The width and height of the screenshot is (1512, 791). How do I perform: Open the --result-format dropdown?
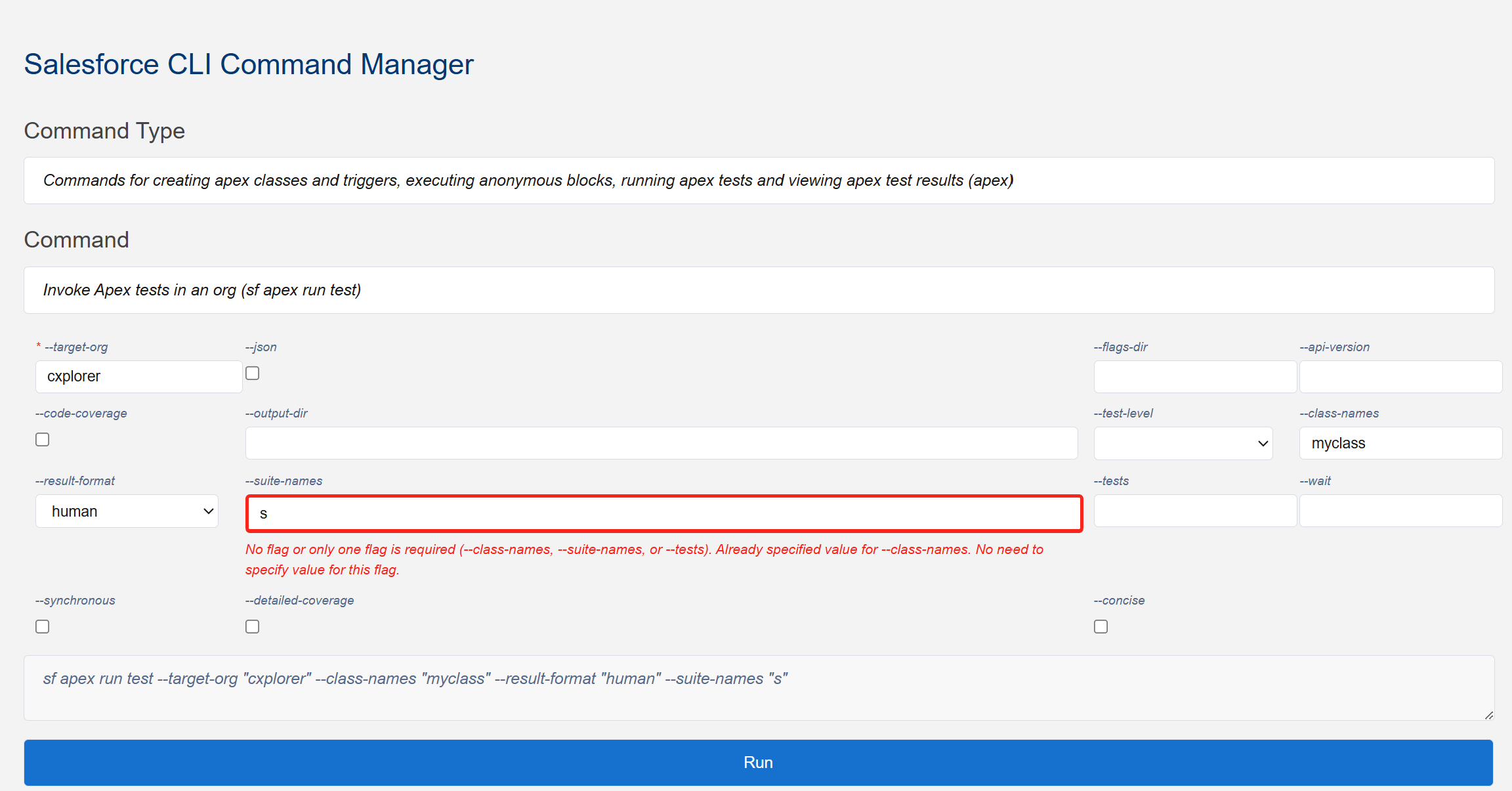pyautogui.click(x=127, y=511)
